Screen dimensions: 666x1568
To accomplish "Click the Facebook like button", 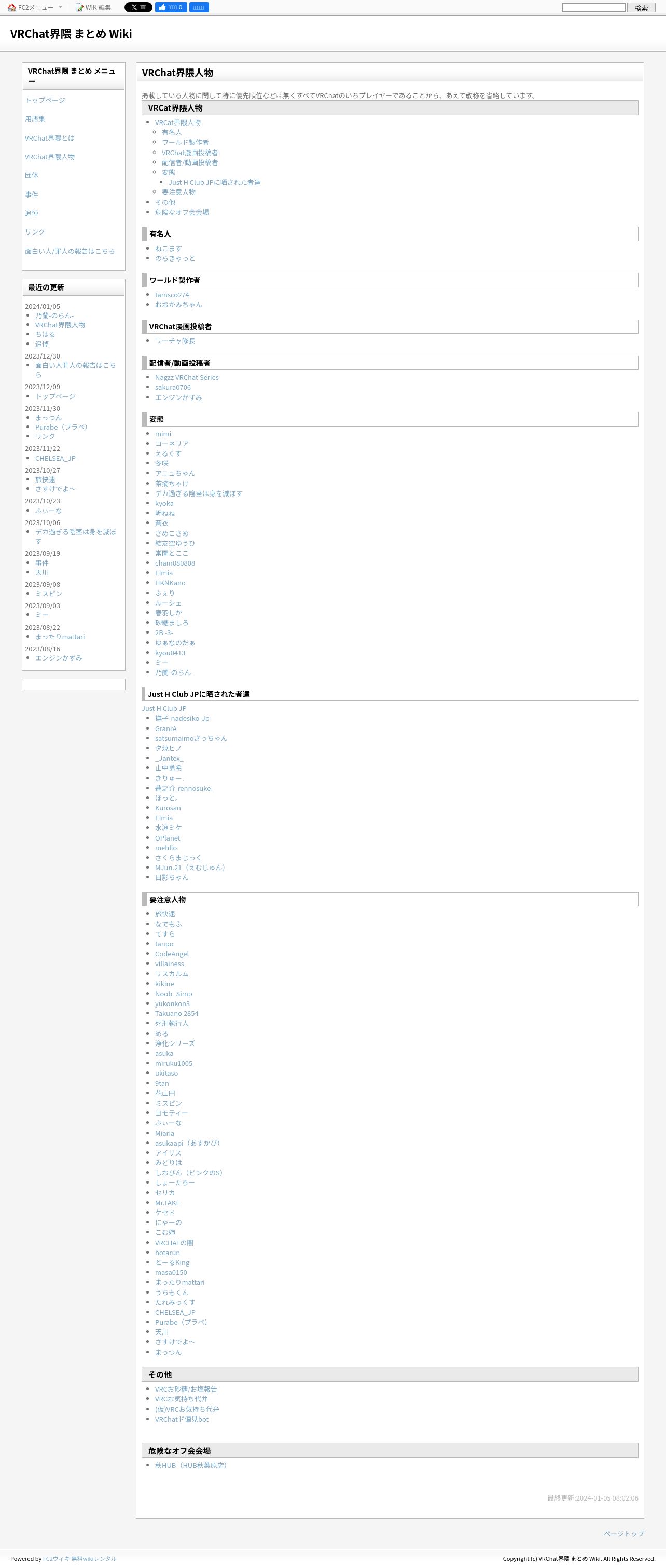I will click(x=171, y=7).
